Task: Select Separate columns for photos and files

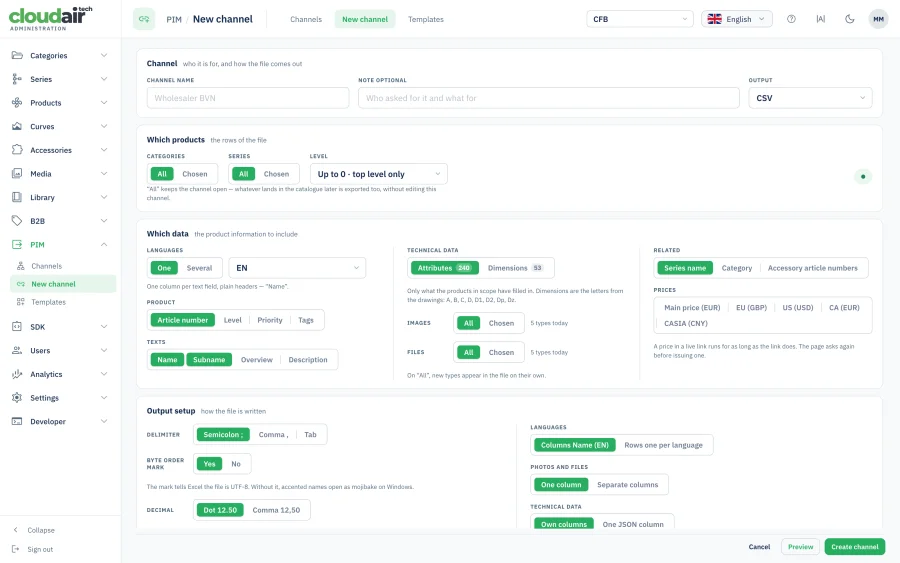Action: coord(627,485)
